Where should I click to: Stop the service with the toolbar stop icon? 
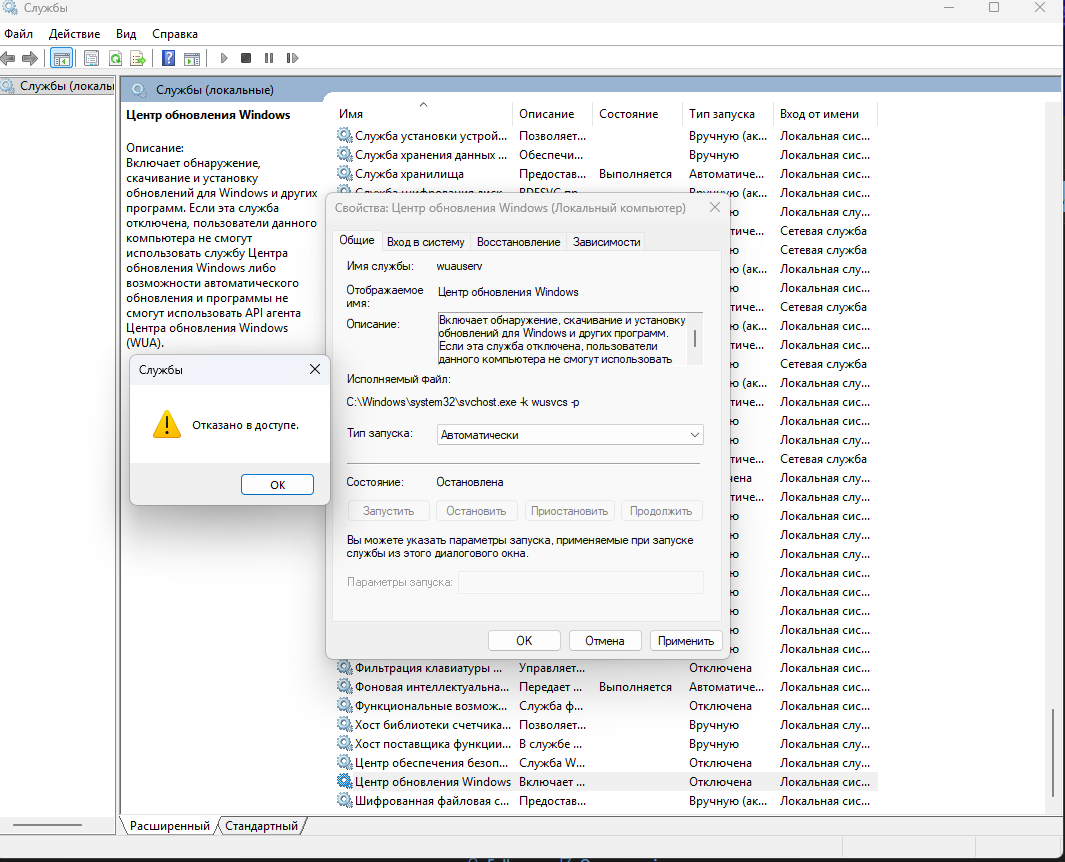(x=246, y=58)
